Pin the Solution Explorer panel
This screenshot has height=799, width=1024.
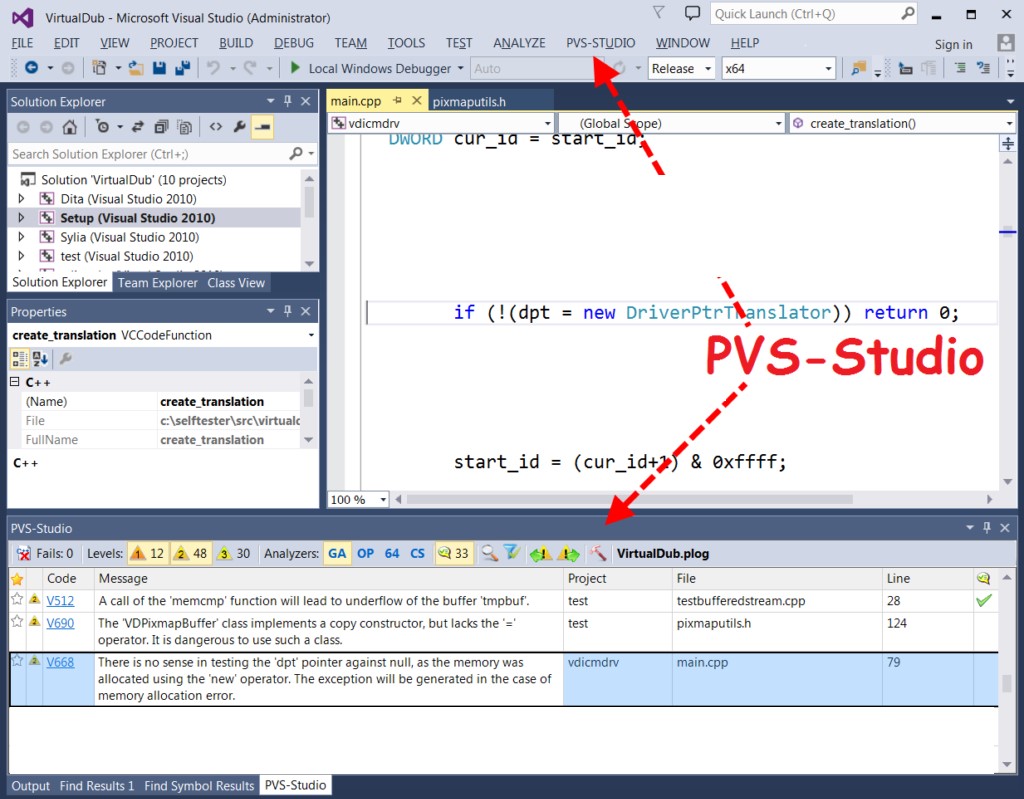coord(287,101)
